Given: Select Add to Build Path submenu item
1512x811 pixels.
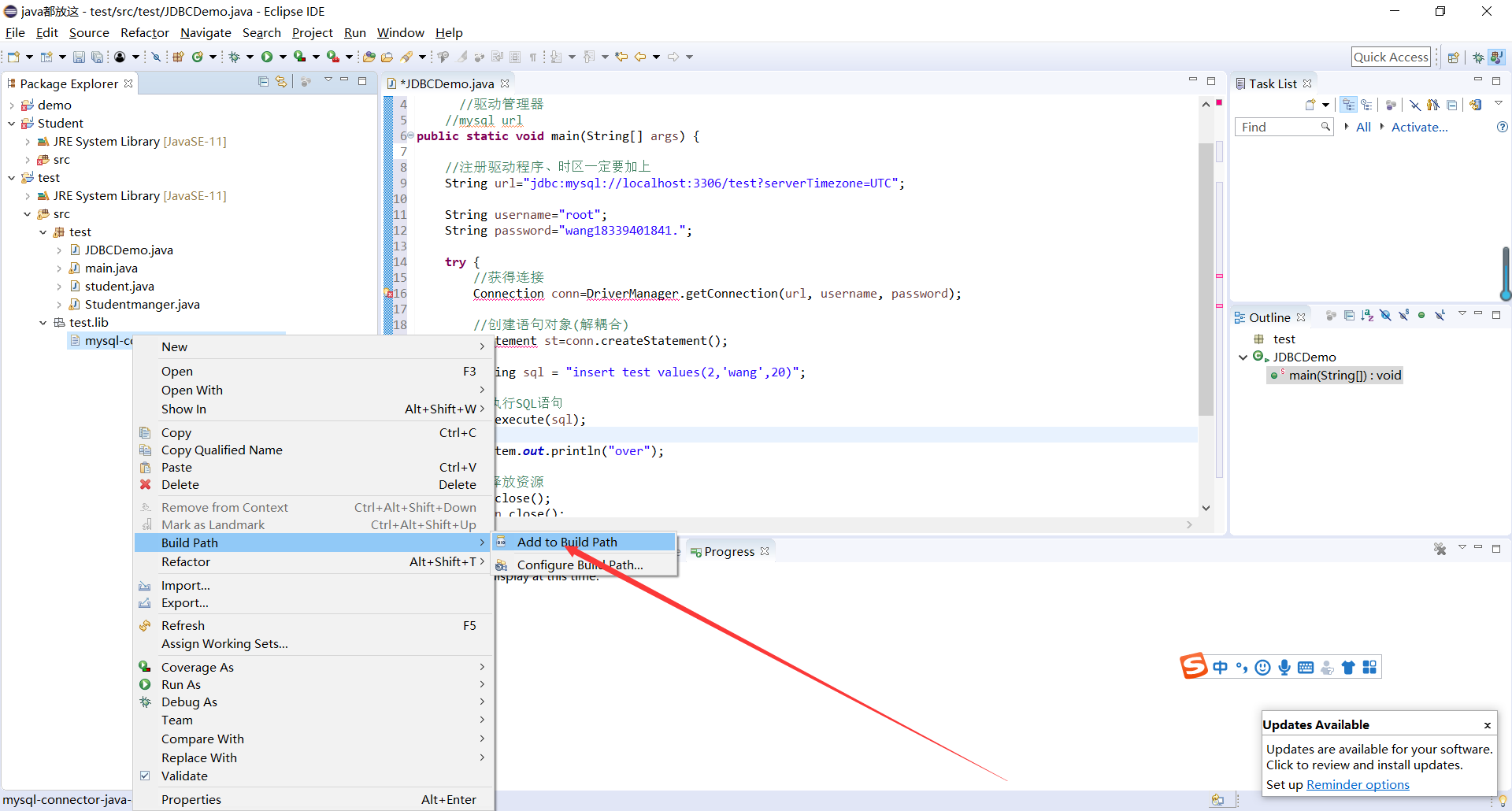Looking at the screenshot, I should (x=567, y=542).
